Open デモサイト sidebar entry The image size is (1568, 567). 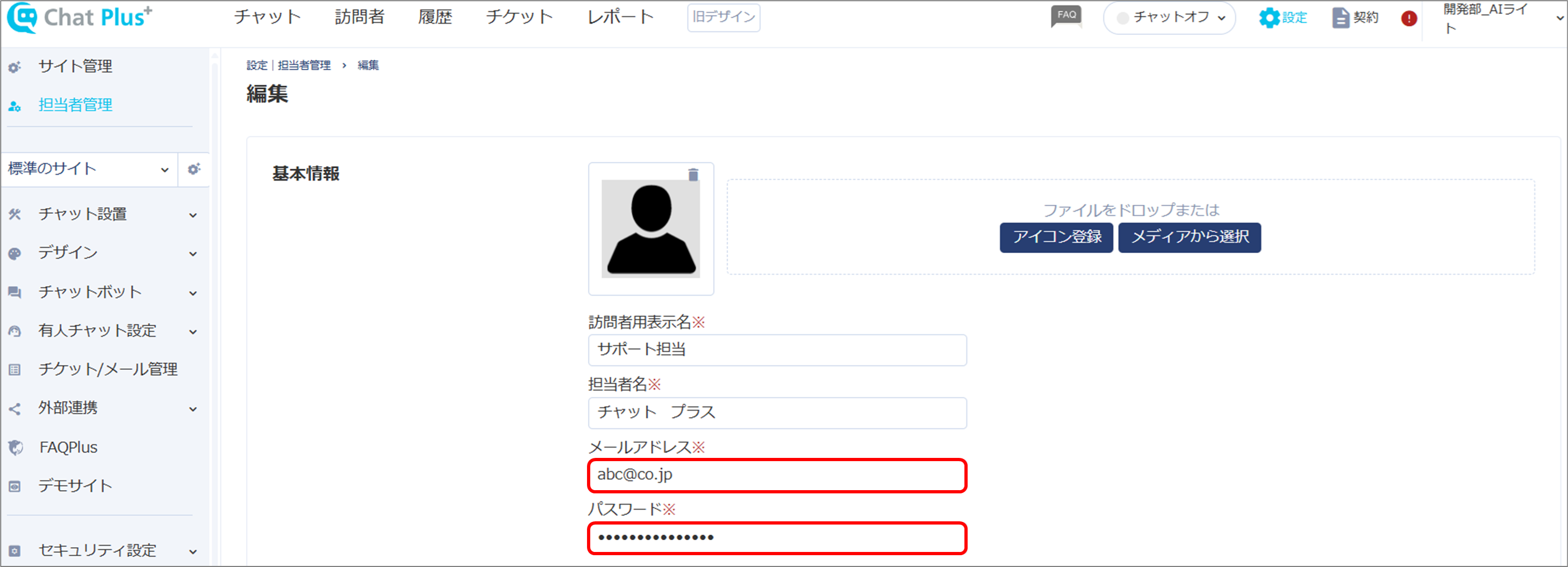[x=75, y=486]
